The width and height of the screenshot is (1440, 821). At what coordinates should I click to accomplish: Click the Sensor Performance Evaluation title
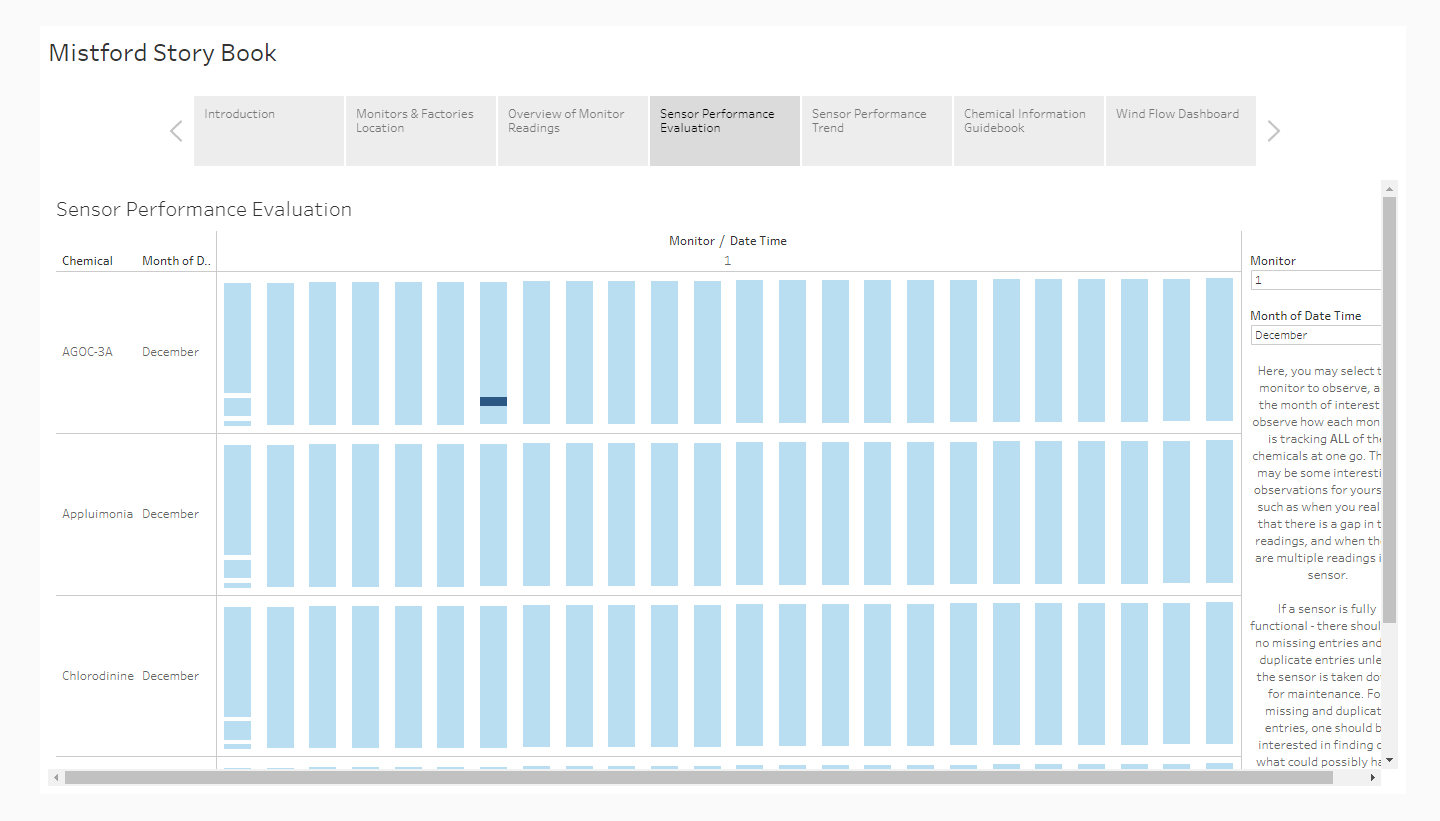coord(204,210)
